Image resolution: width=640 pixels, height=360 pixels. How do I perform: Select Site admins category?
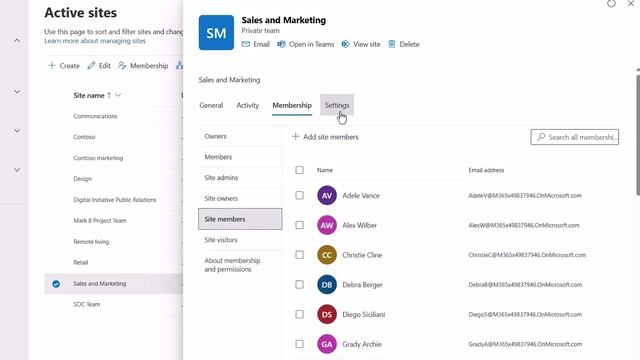tap(240, 178)
